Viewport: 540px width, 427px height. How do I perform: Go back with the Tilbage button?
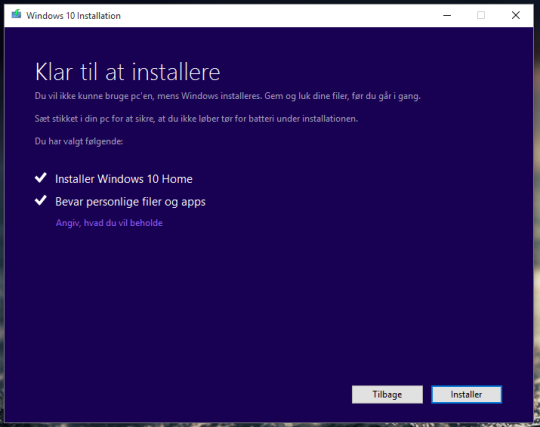tap(387, 394)
